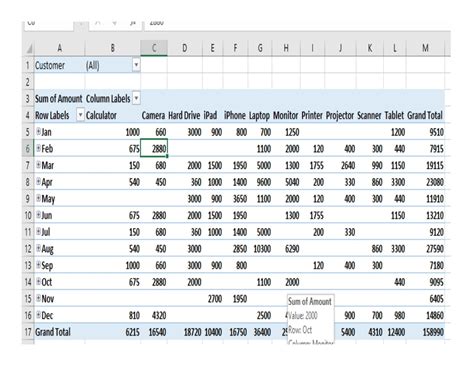Expand the May row group

[38, 198]
